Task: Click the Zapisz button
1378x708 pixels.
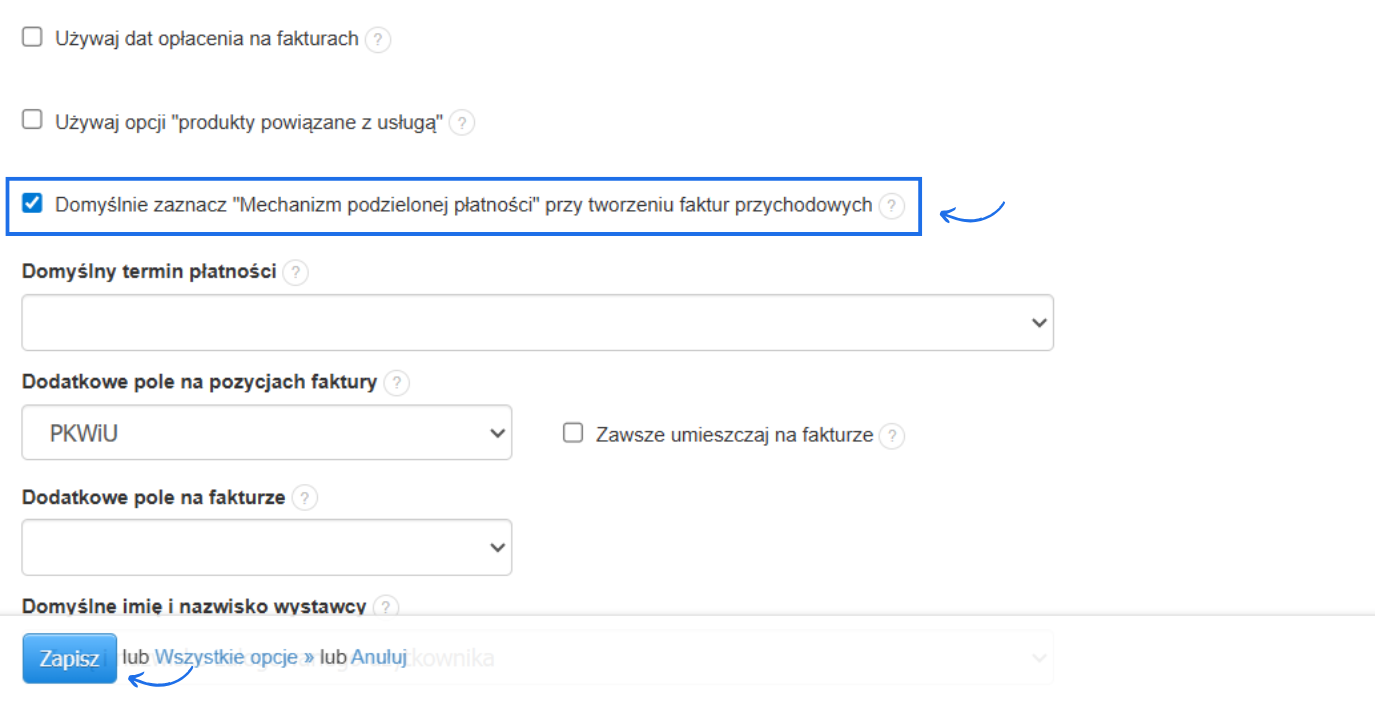Action: [69, 657]
